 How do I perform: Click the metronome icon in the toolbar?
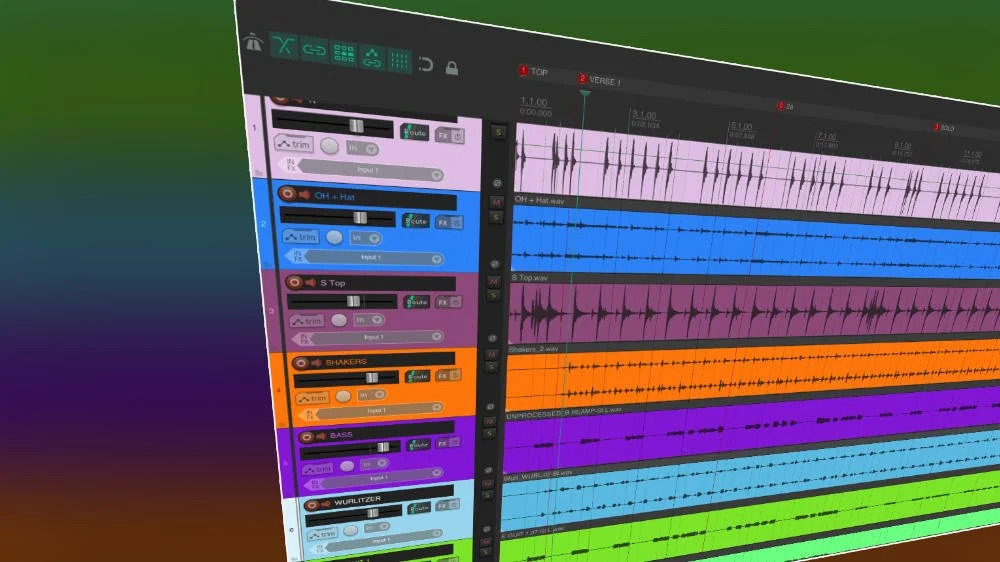(252, 43)
